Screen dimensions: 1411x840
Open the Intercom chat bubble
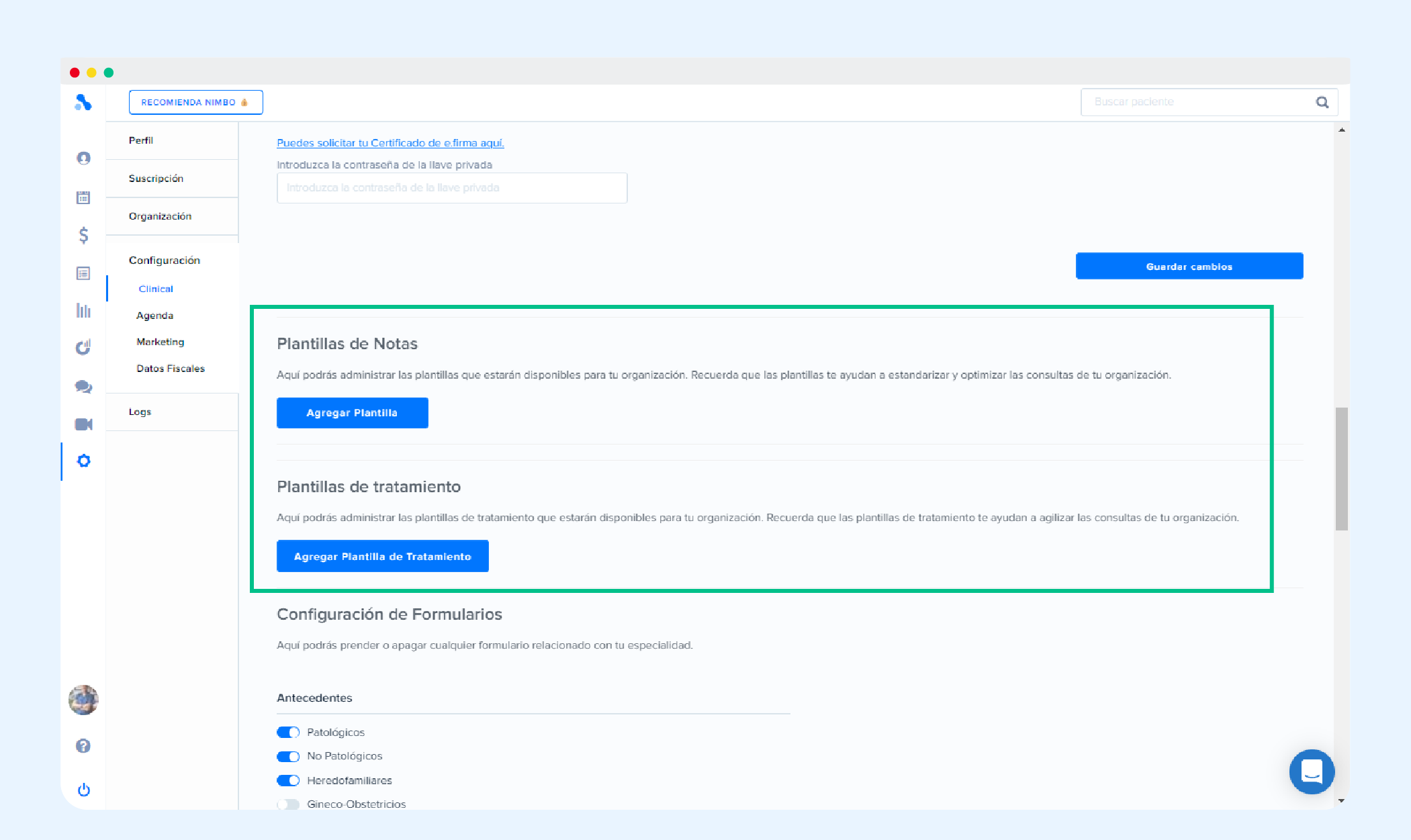[1312, 772]
